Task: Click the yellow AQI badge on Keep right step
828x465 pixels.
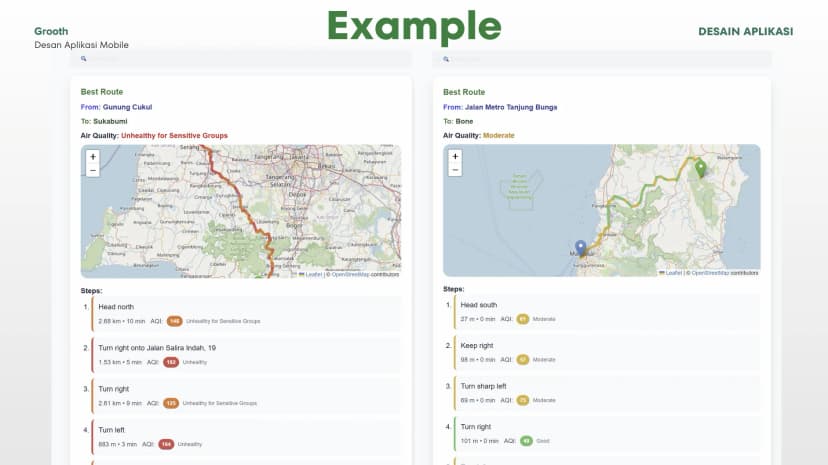Action: 523,359
